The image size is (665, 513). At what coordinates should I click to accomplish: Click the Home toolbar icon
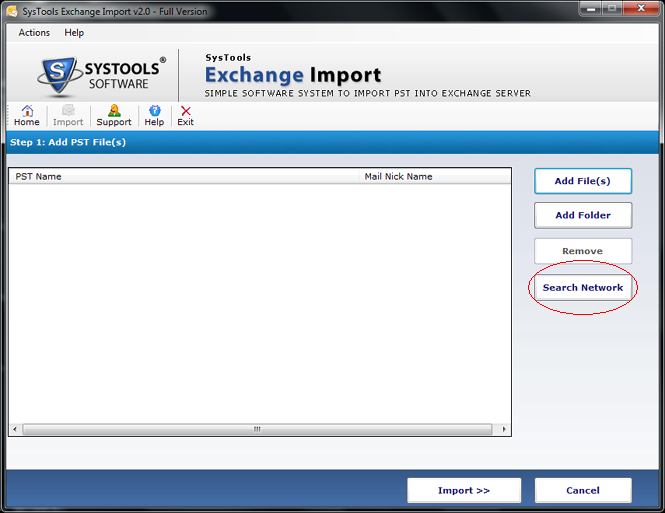point(27,116)
